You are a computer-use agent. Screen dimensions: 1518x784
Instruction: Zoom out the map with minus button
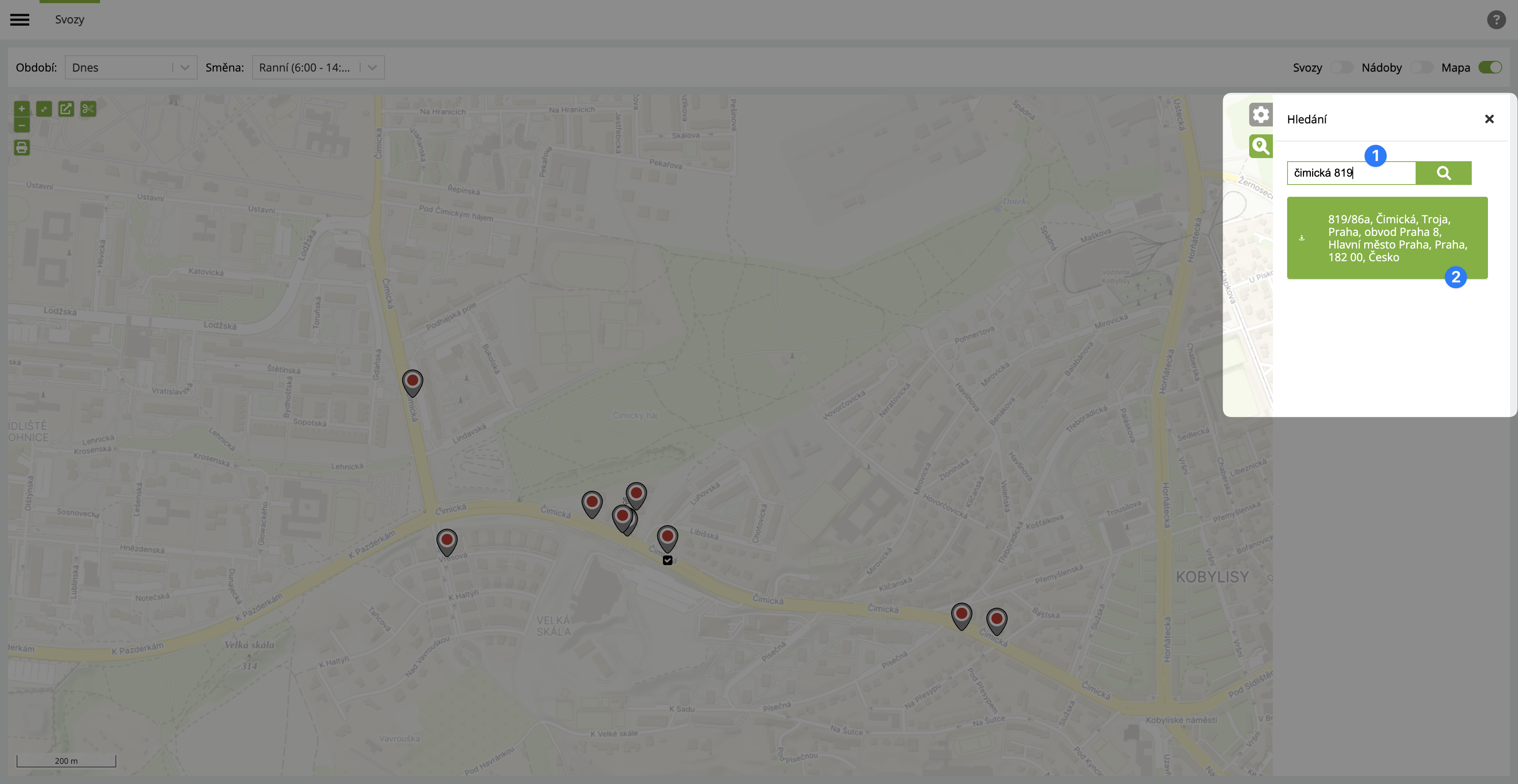22,125
